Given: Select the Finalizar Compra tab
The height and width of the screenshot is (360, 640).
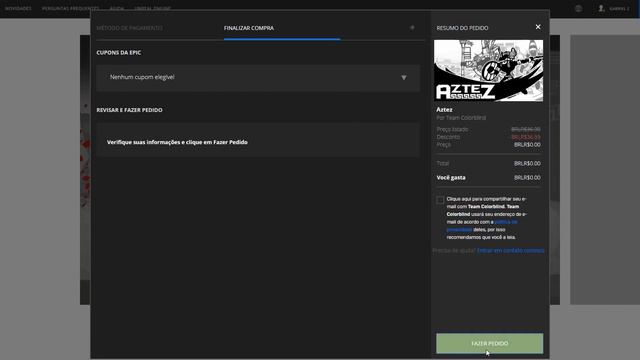Looking at the screenshot, I should click(x=249, y=28).
